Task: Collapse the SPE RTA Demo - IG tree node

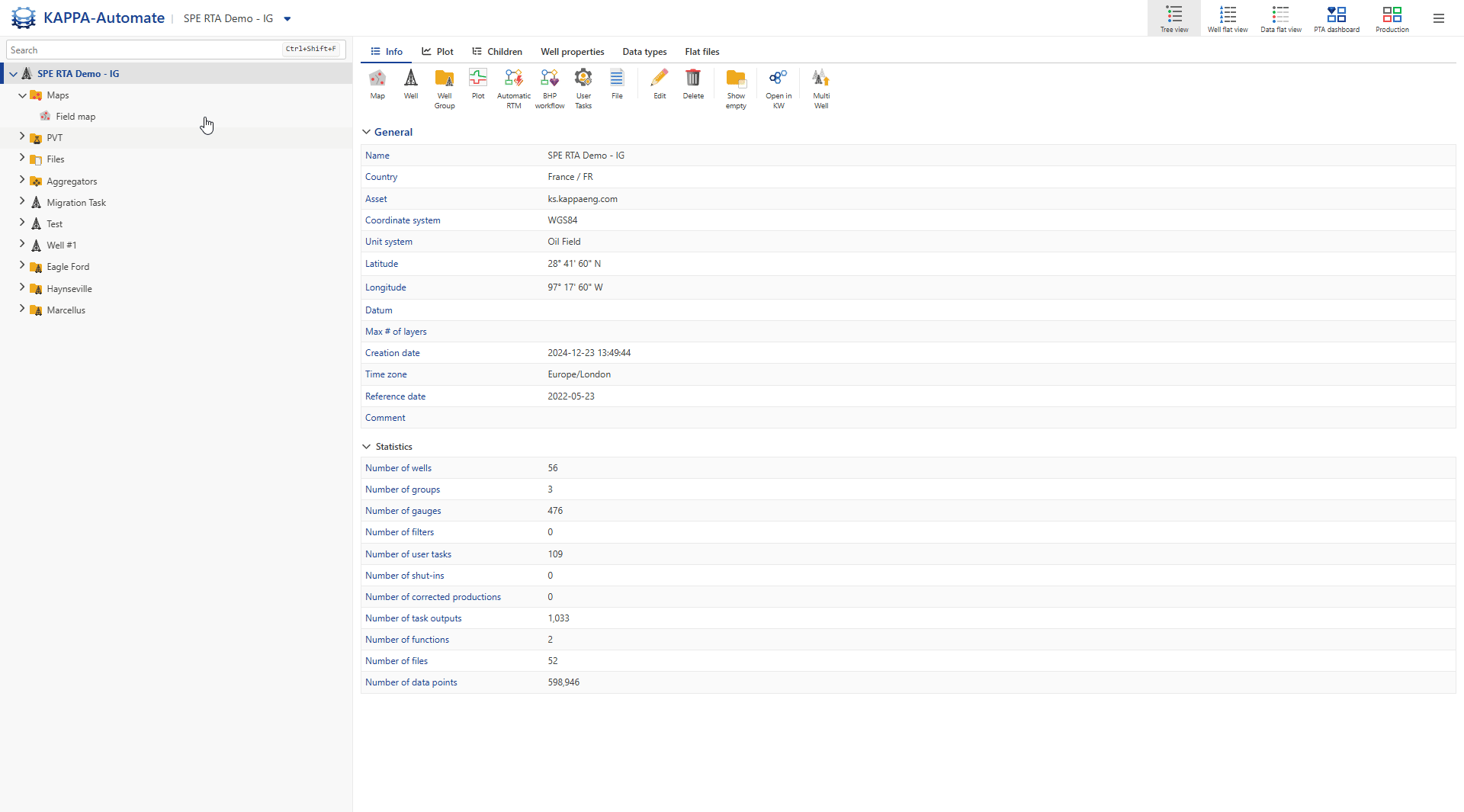Action: pos(13,74)
